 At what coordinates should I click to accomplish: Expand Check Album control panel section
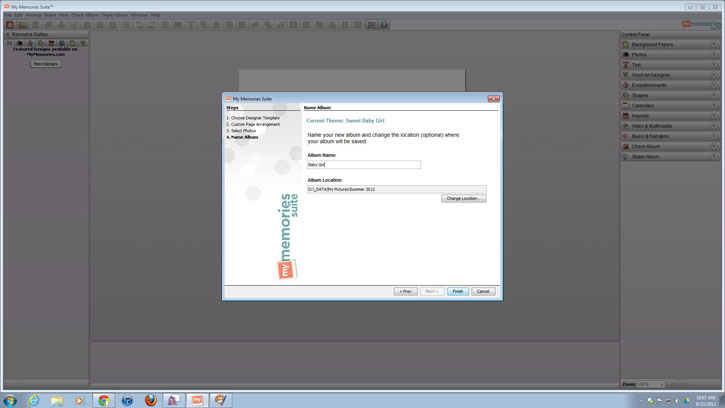point(670,146)
